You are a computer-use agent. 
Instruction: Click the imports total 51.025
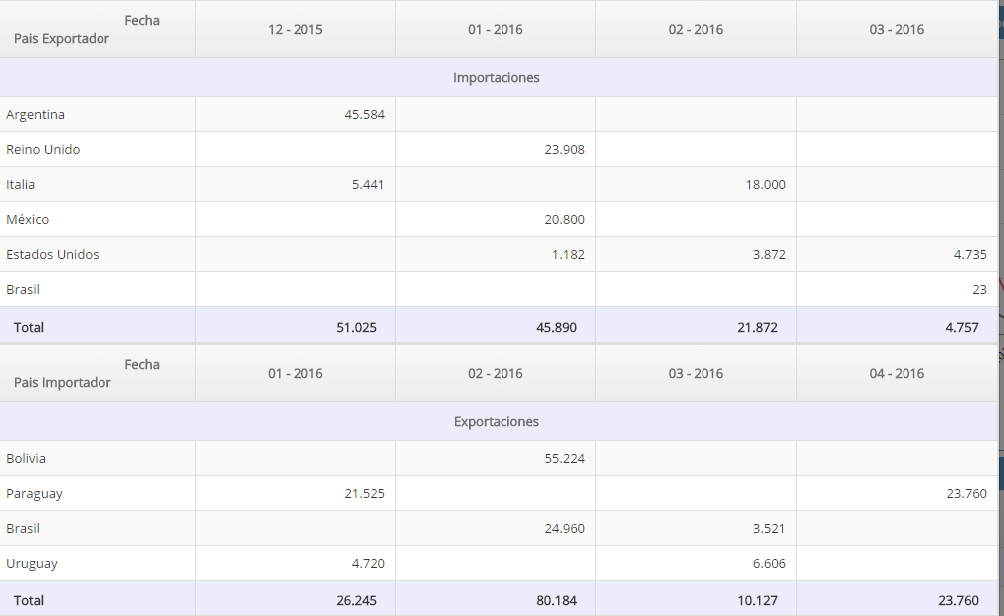356,327
